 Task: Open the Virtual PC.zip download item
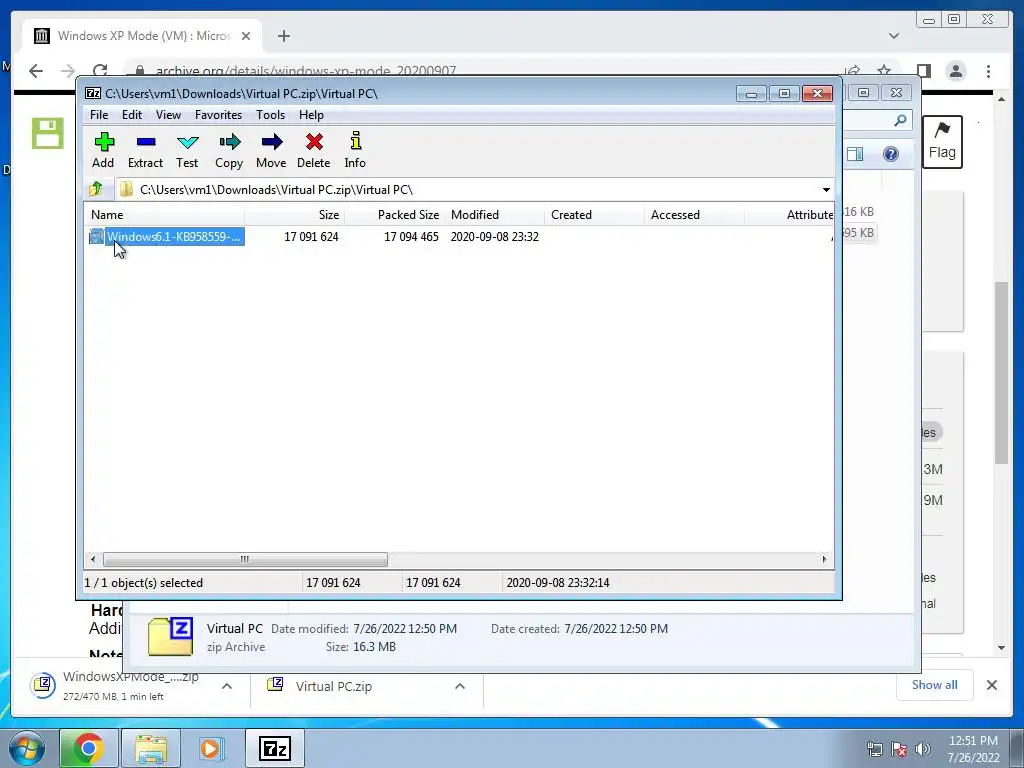[333, 686]
